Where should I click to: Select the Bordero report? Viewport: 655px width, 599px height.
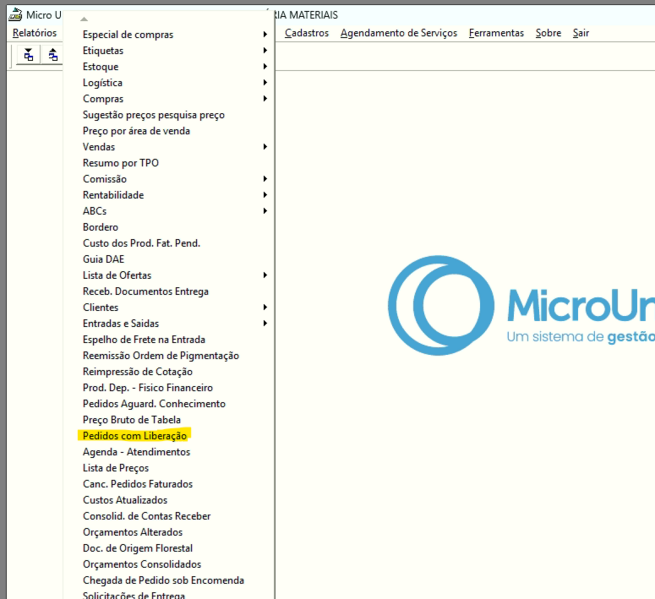(169, 227)
